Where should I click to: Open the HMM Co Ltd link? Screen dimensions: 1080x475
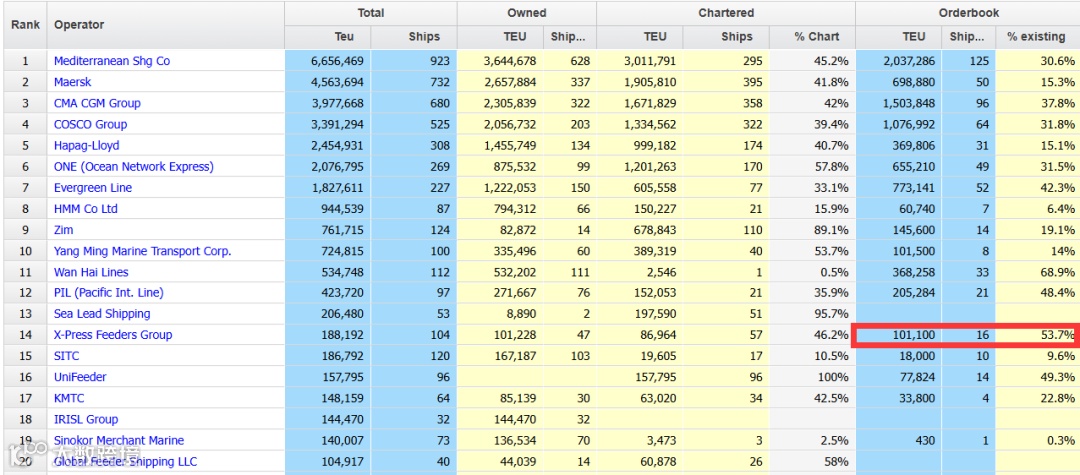tap(86, 209)
